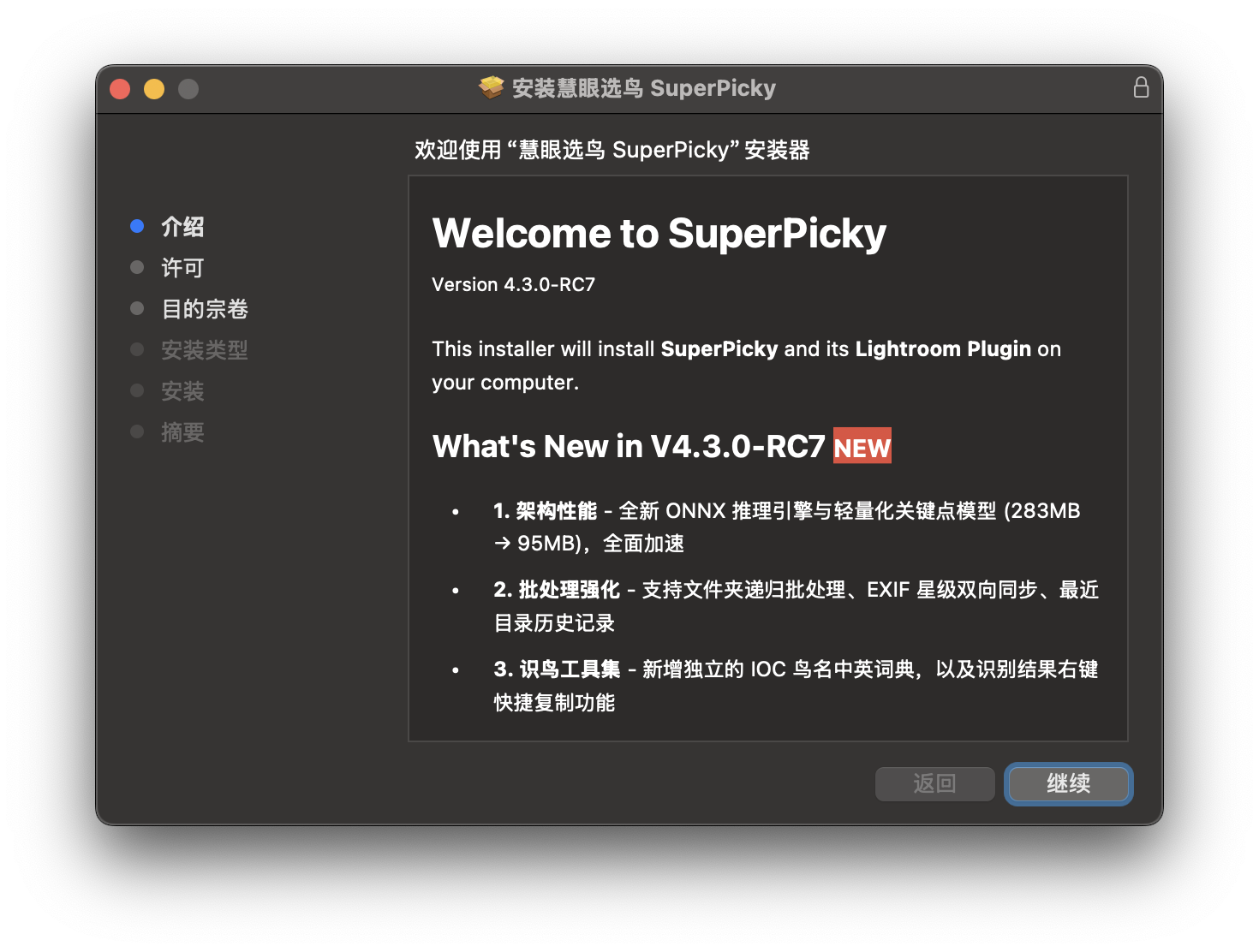Select the 安装 step in sidebar
This screenshot has width=1259, height=952.
(182, 391)
